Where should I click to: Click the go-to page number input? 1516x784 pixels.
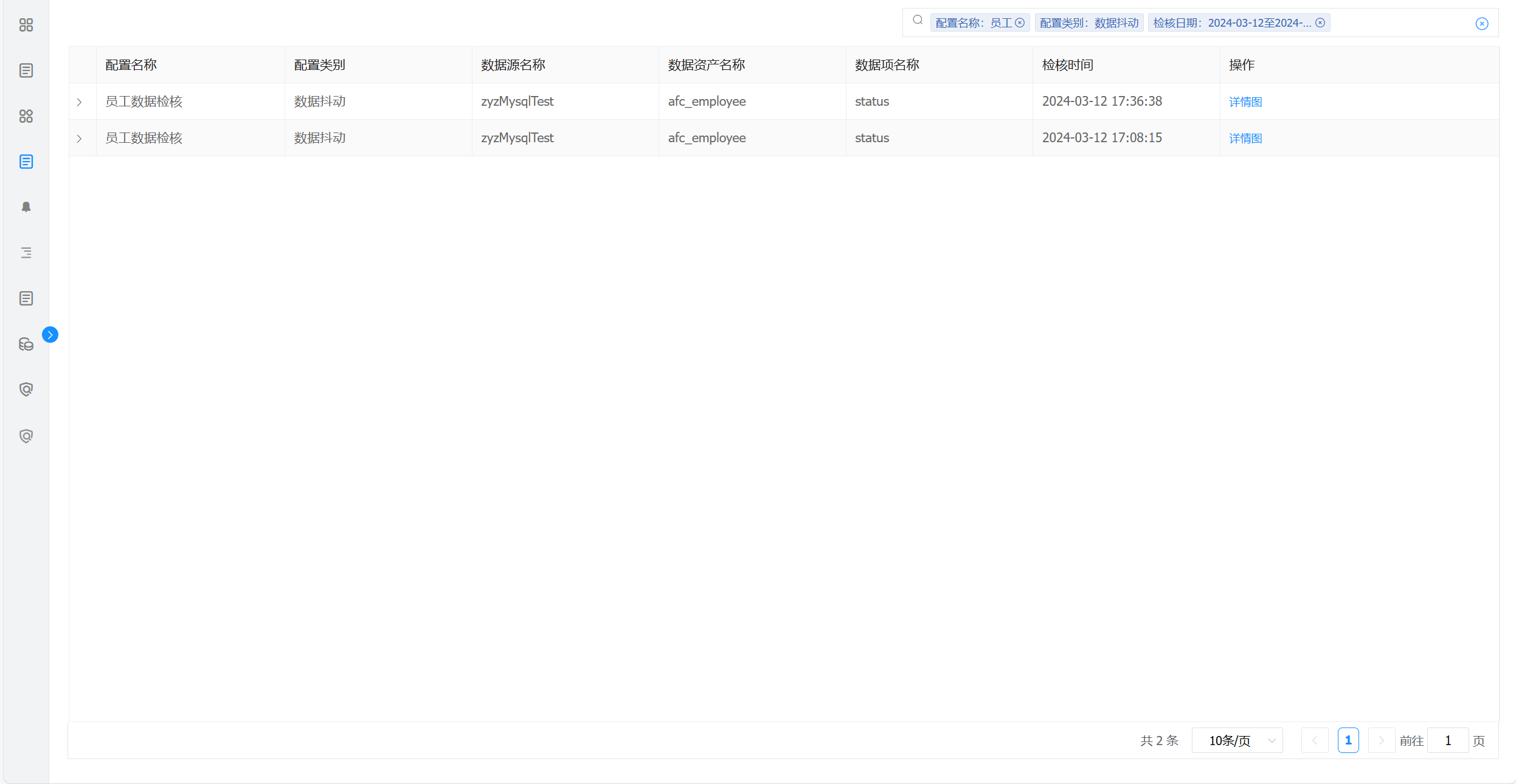coord(1447,740)
